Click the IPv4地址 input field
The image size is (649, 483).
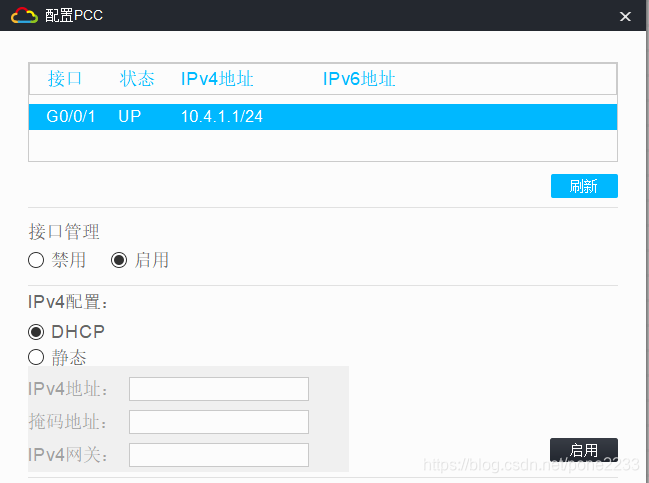pyautogui.click(x=219, y=389)
